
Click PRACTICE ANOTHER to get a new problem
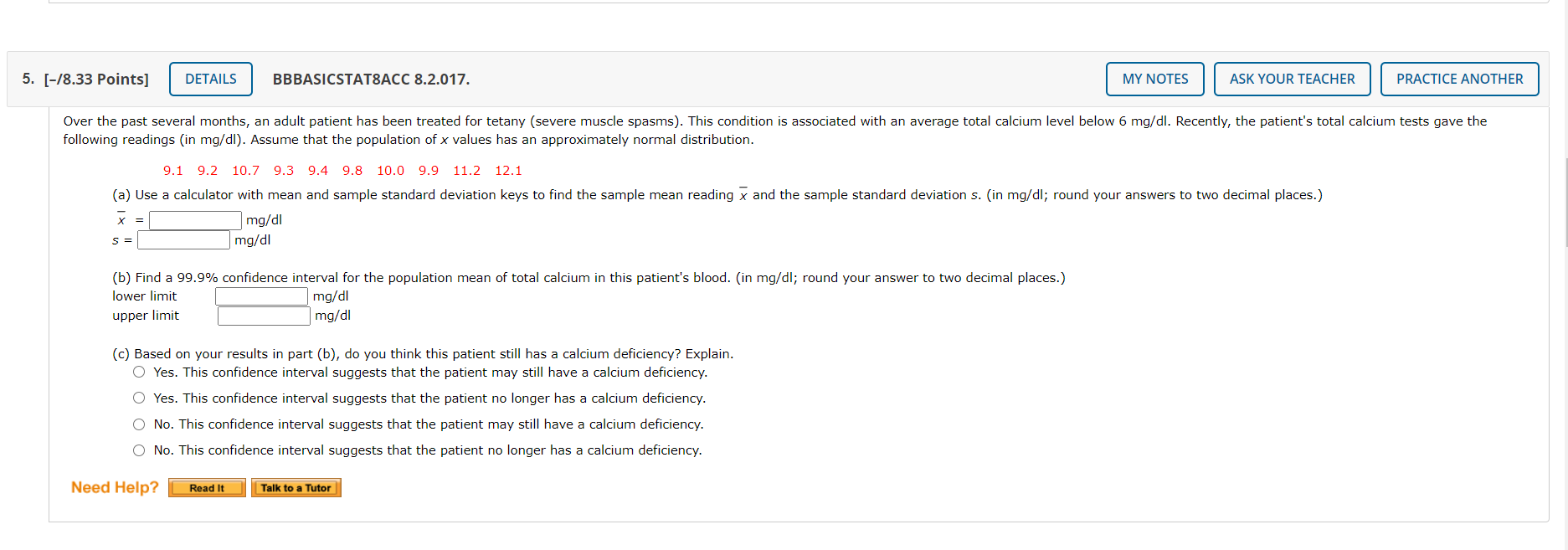coord(1460,79)
